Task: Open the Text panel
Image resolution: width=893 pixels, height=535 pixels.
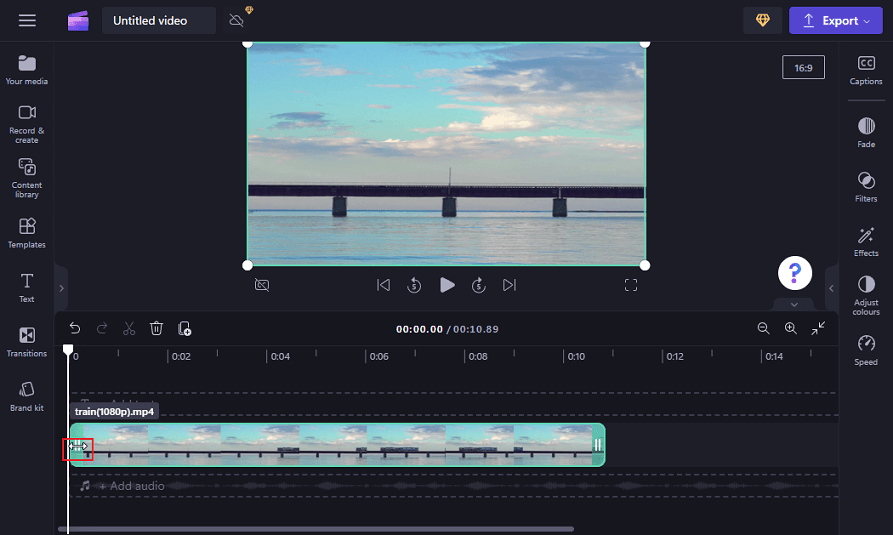Action: (x=27, y=288)
